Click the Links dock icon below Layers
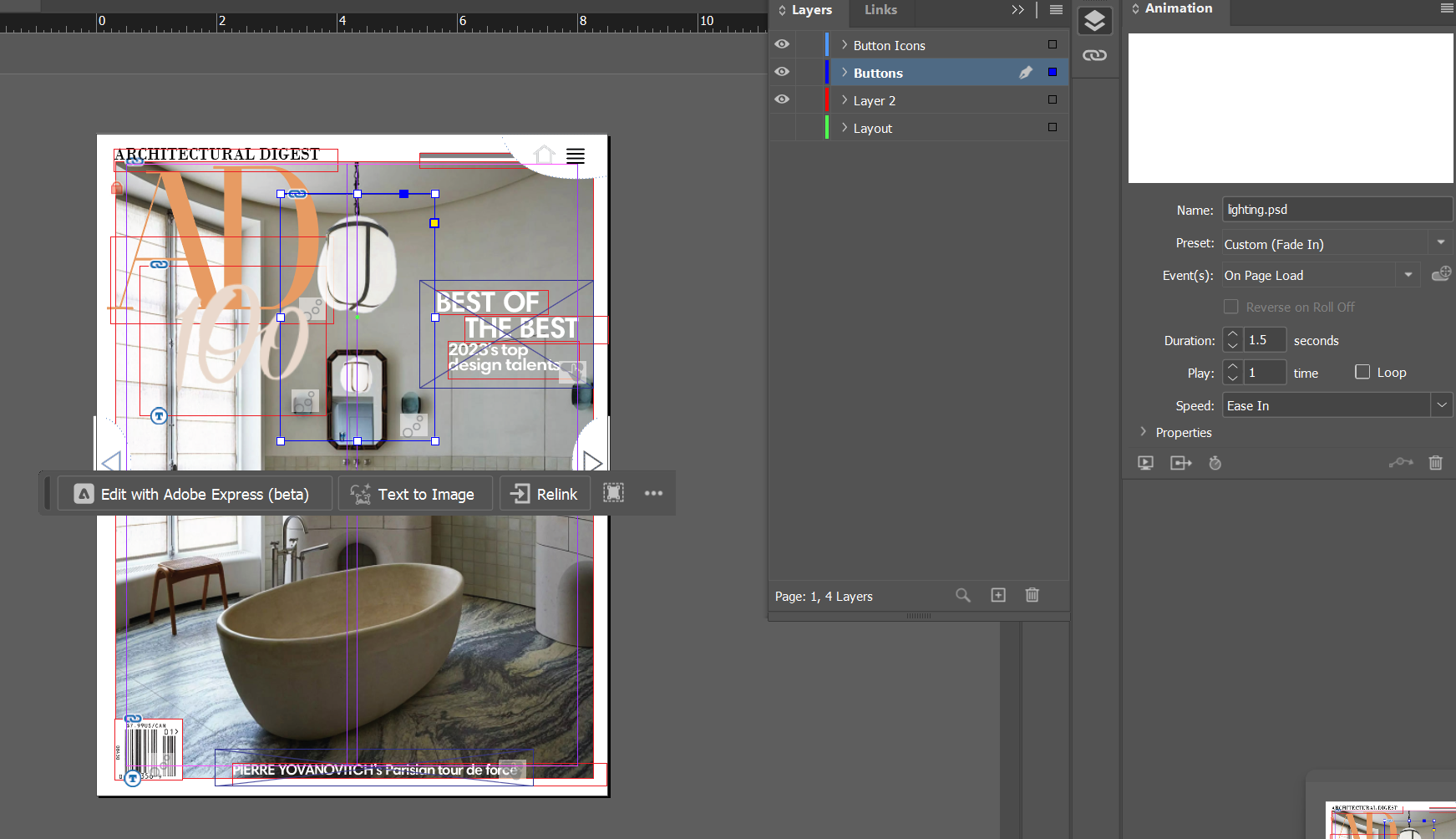The height and width of the screenshot is (839, 1456). click(x=1095, y=56)
